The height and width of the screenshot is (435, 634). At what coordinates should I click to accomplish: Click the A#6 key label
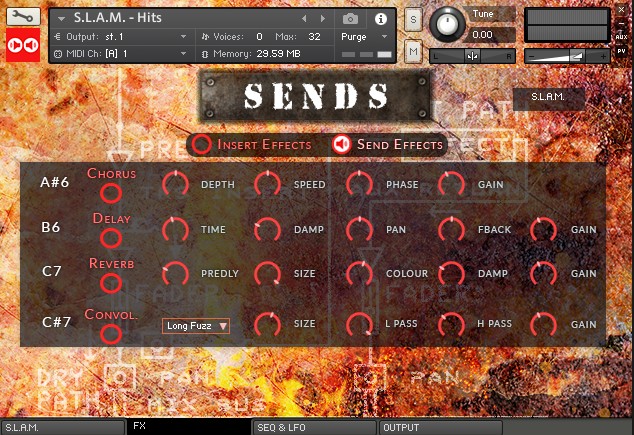tap(55, 182)
